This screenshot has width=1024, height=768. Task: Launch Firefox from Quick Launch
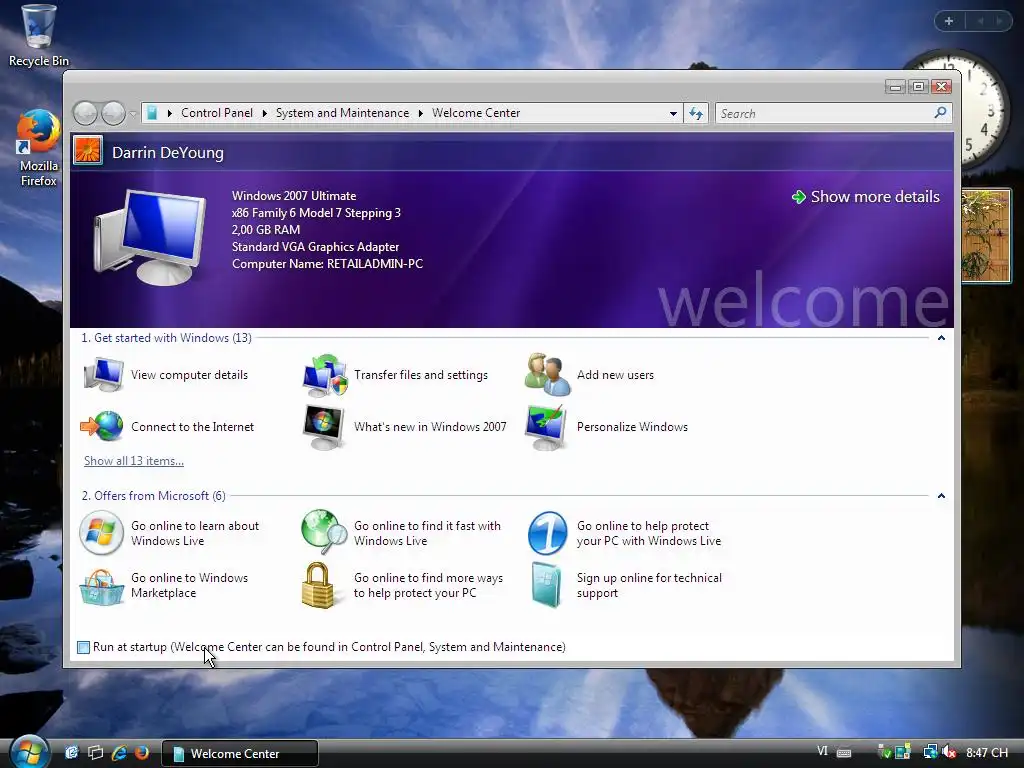[142, 753]
